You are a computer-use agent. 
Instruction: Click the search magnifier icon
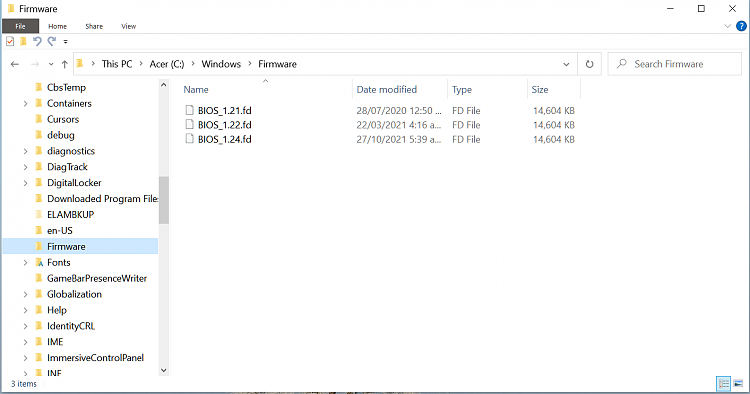(621, 64)
